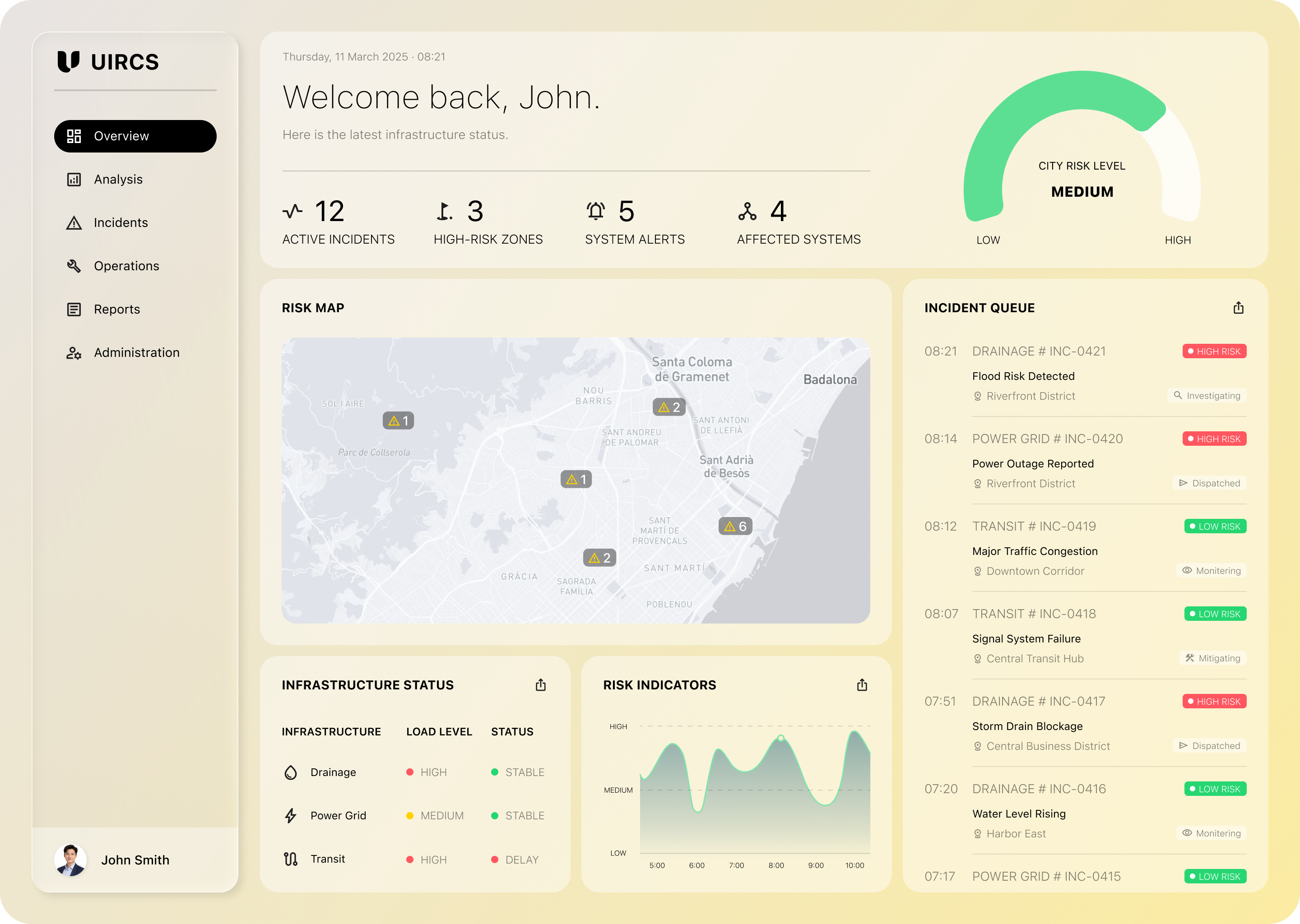Select Administration from sidebar

[137, 352]
